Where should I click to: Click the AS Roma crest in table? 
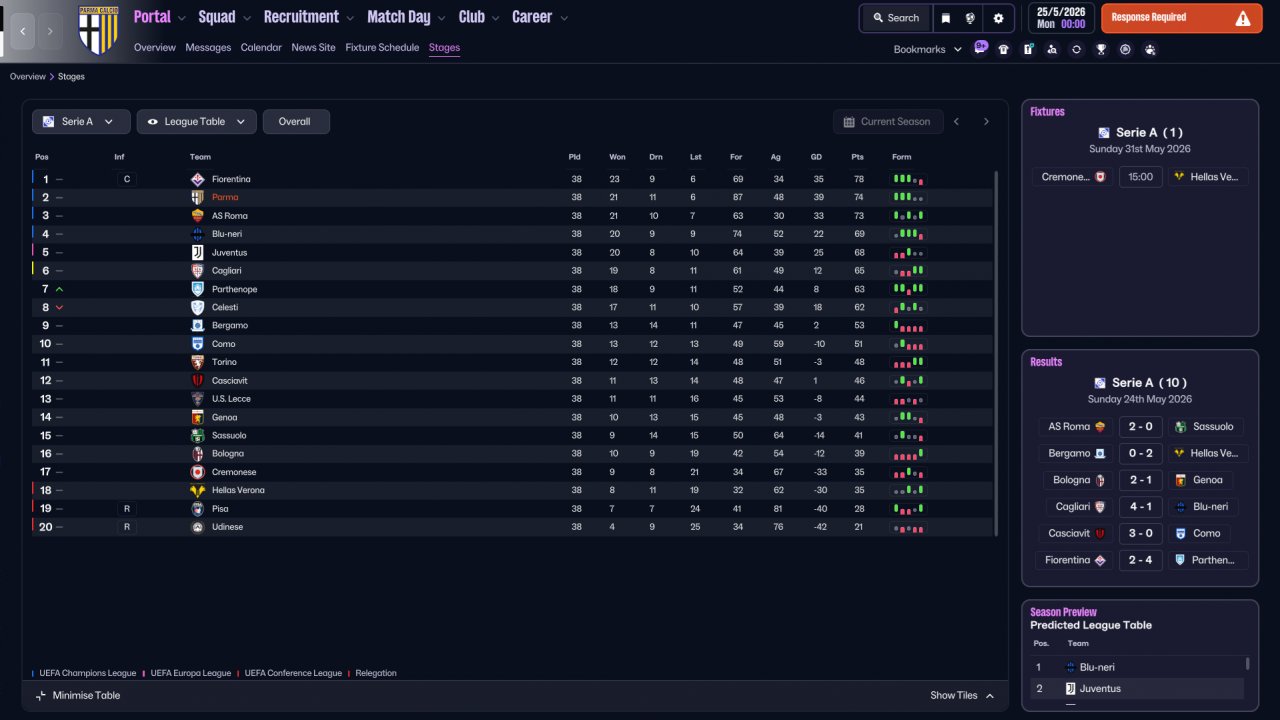[198, 216]
